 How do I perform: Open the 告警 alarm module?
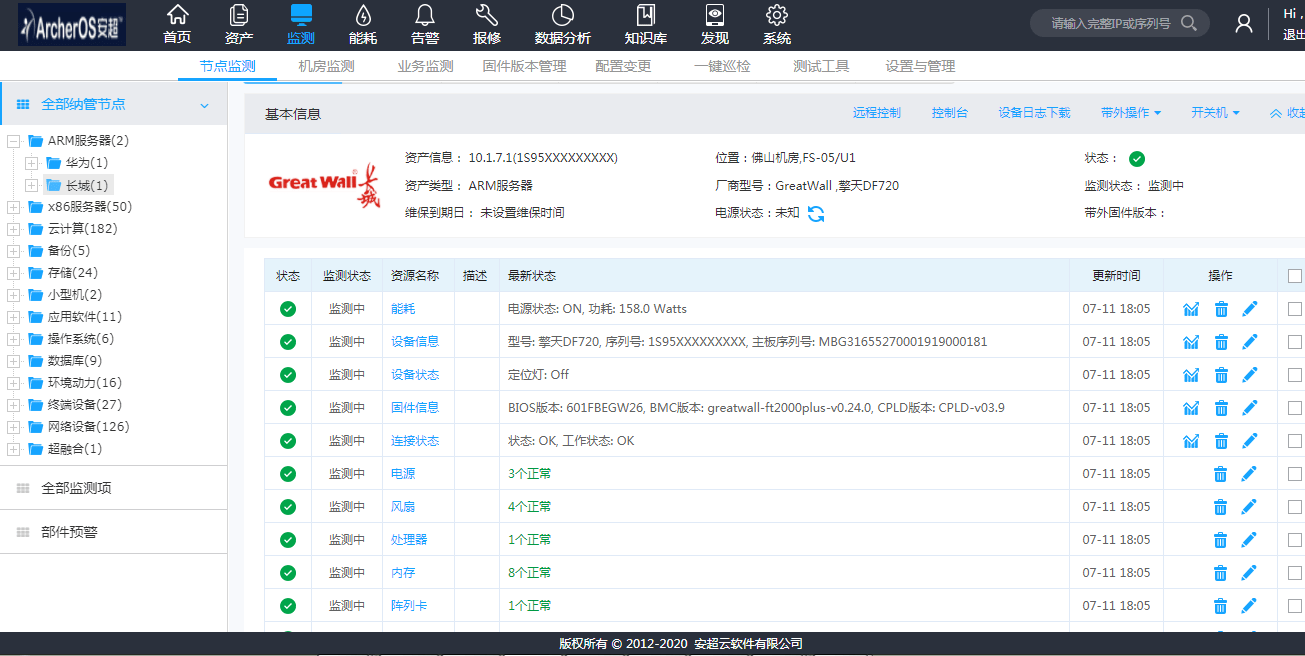423,24
